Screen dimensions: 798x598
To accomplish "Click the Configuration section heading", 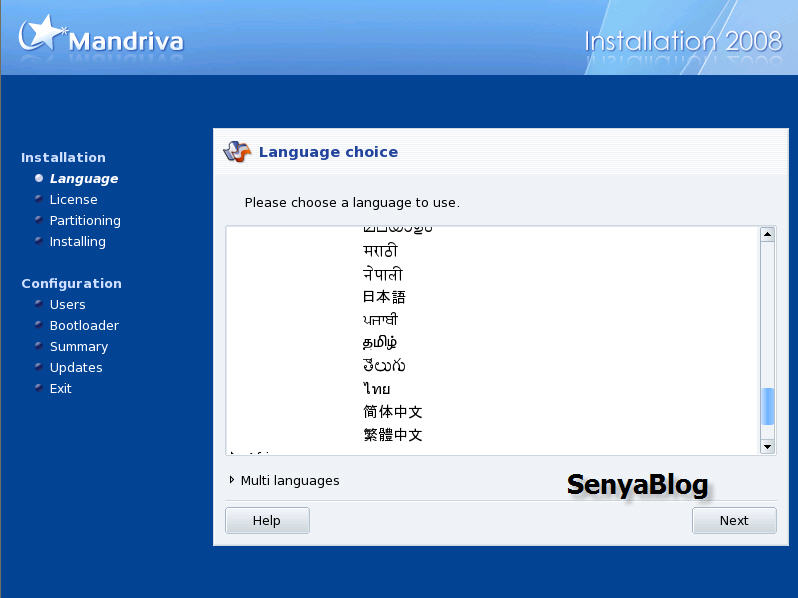I will pos(71,283).
